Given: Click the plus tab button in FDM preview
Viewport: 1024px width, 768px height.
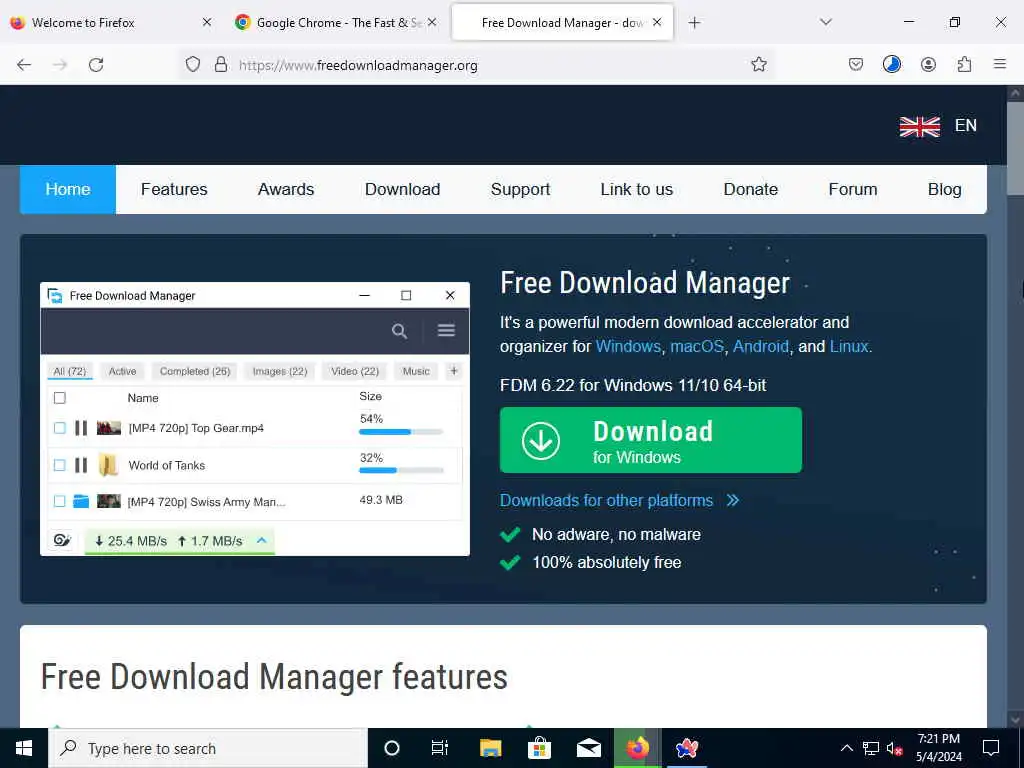Looking at the screenshot, I should [454, 371].
